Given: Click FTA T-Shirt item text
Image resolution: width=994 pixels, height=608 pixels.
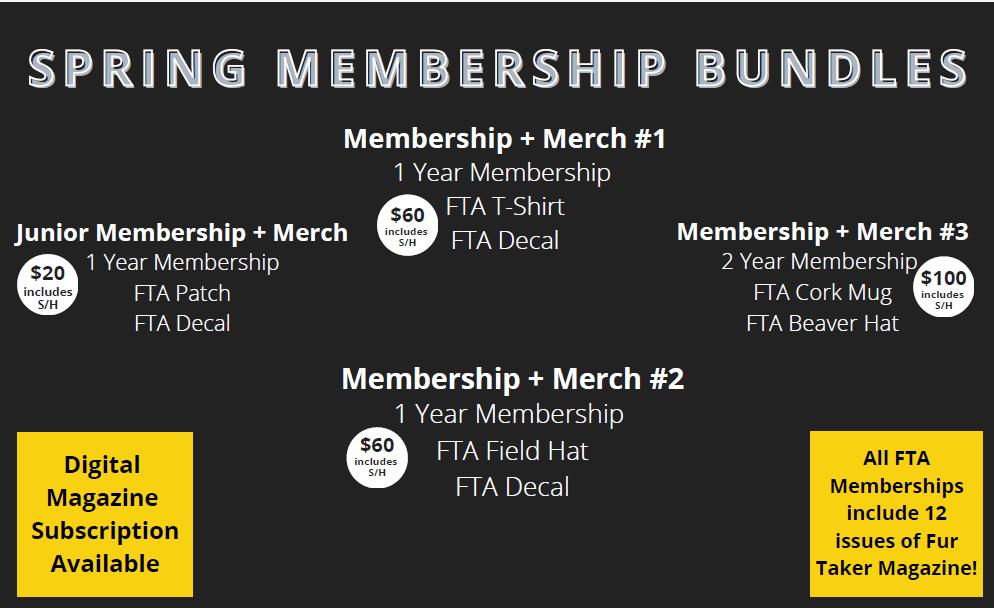Looking at the screenshot, I should point(505,207).
